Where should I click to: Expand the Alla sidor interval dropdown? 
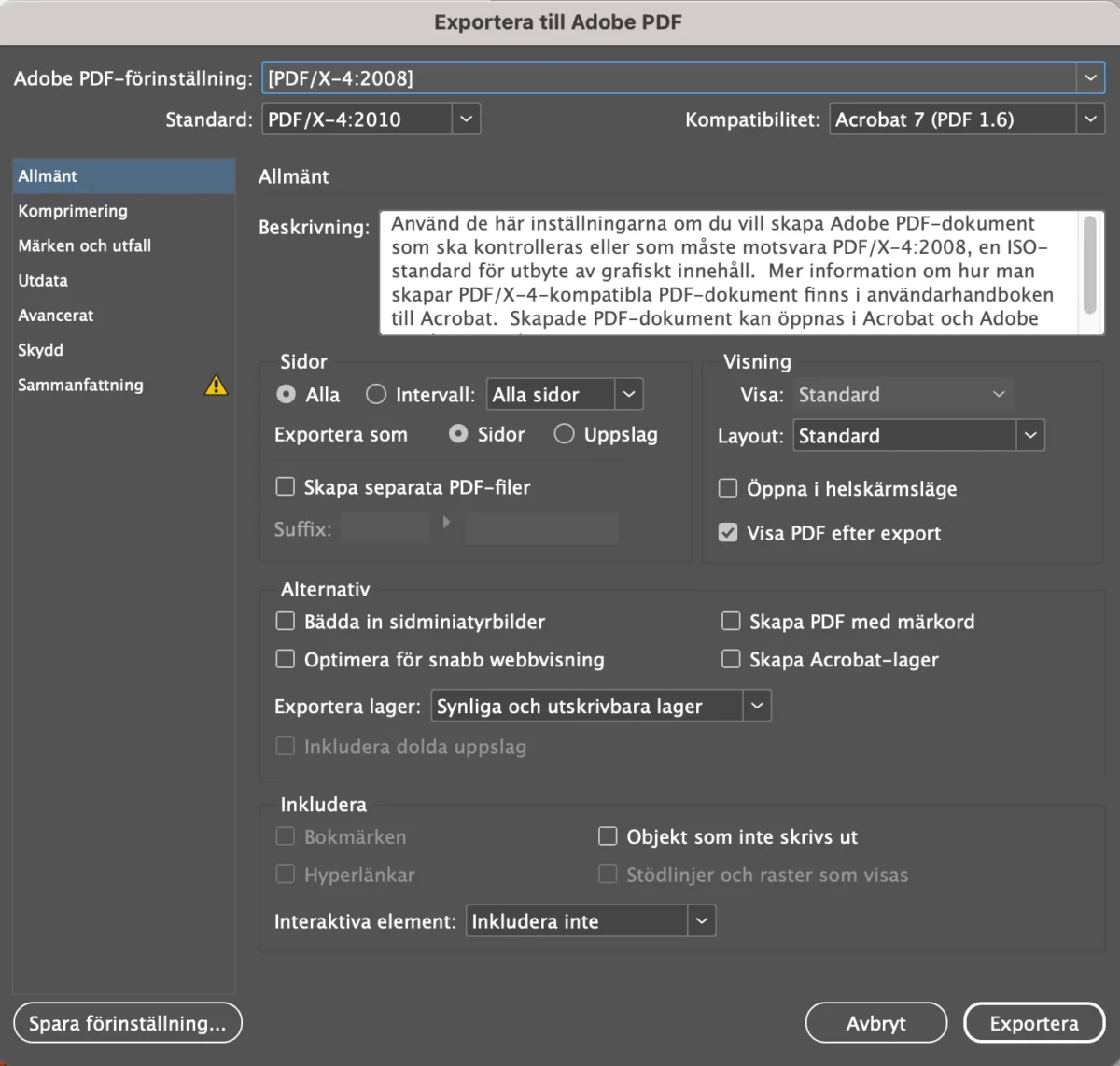point(565,394)
